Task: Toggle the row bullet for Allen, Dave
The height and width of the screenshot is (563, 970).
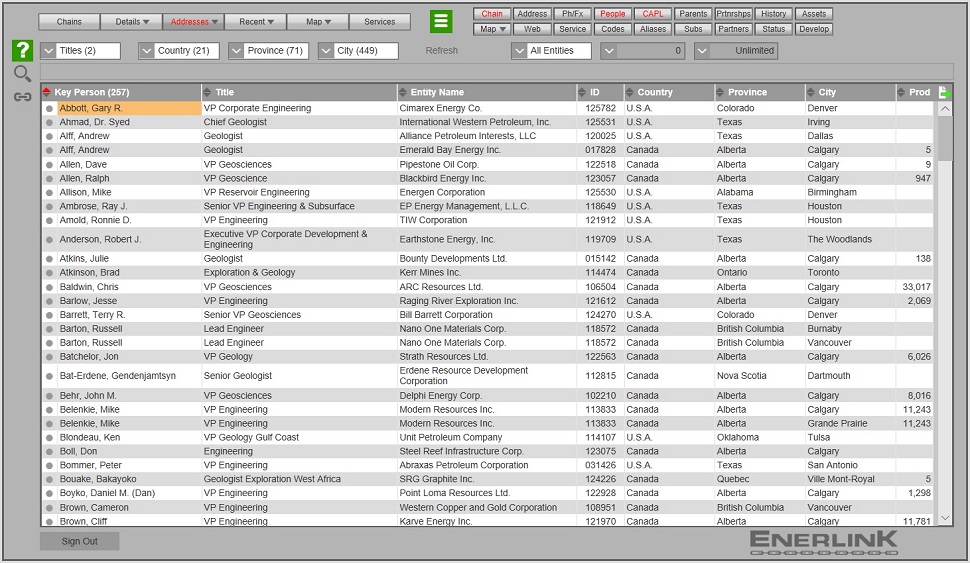Action: point(49,165)
